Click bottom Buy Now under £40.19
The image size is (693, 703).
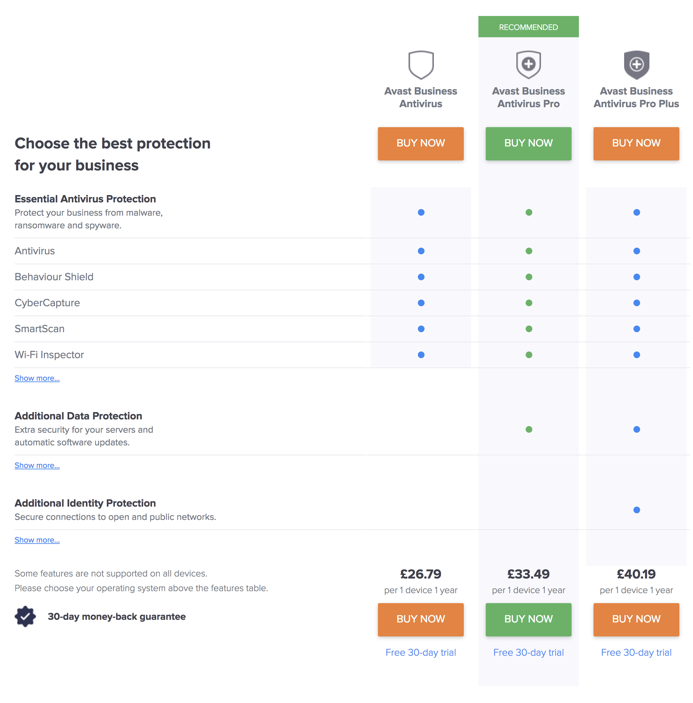pyautogui.click(x=636, y=620)
